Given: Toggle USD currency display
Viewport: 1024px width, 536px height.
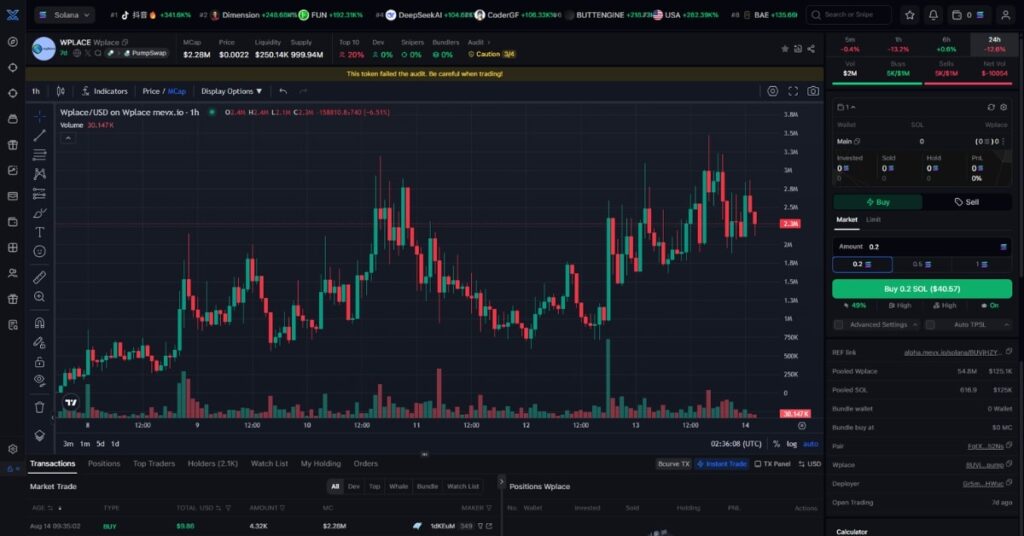Looking at the screenshot, I should click(810, 464).
